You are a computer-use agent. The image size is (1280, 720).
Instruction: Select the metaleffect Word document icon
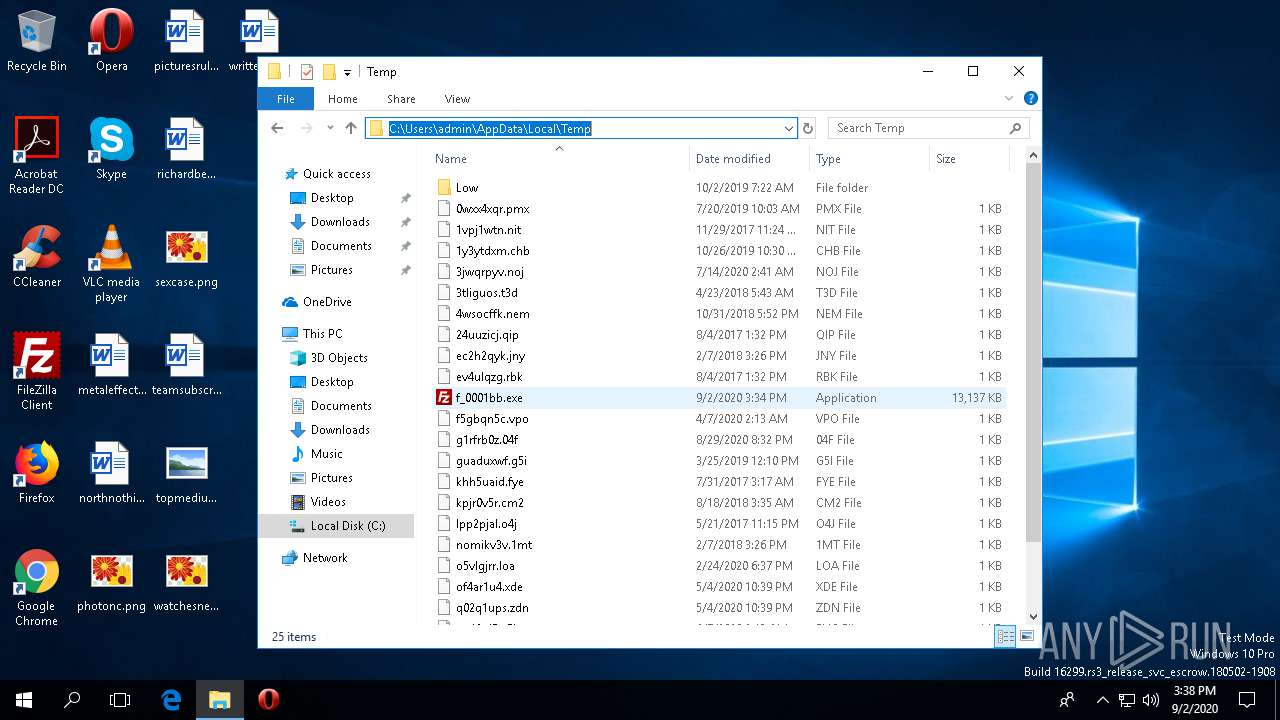pos(111,364)
